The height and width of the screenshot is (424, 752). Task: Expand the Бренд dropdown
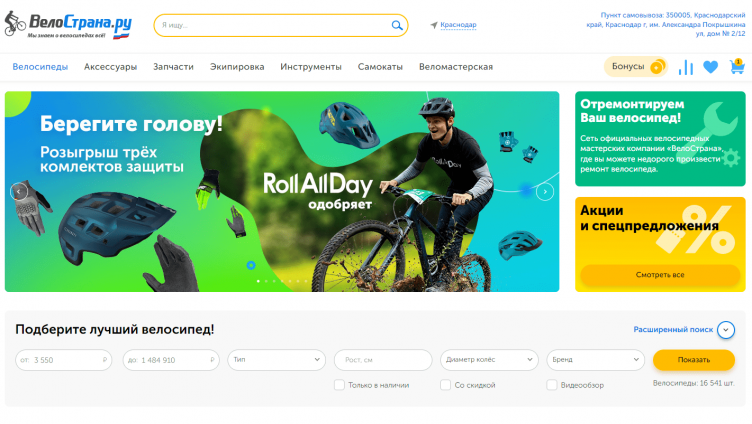pyautogui.click(x=595, y=360)
